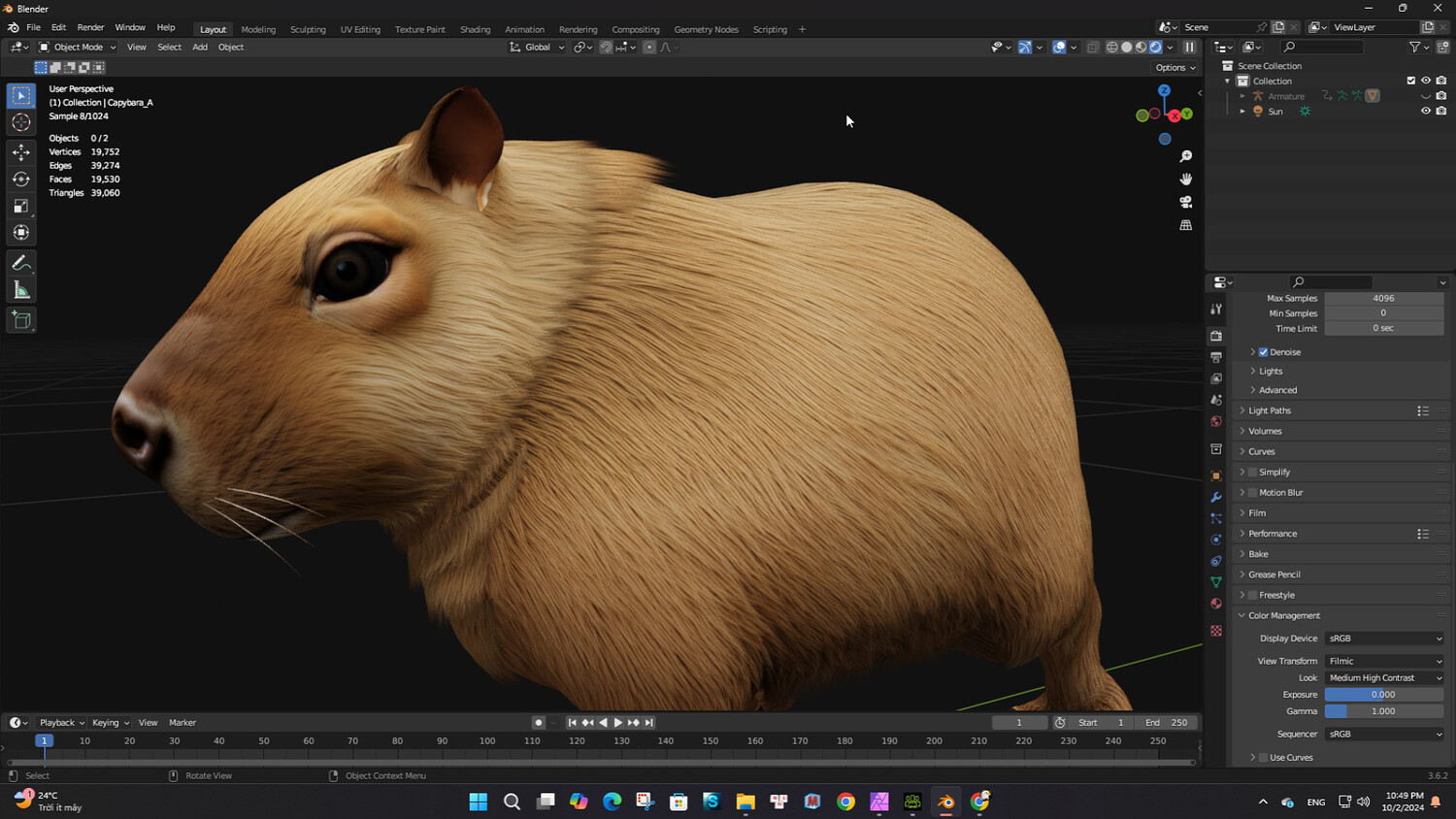Viewport: 1456px width, 819px height.
Task: Toggle the Motion Blur checkbox
Action: (x=1252, y=493)
